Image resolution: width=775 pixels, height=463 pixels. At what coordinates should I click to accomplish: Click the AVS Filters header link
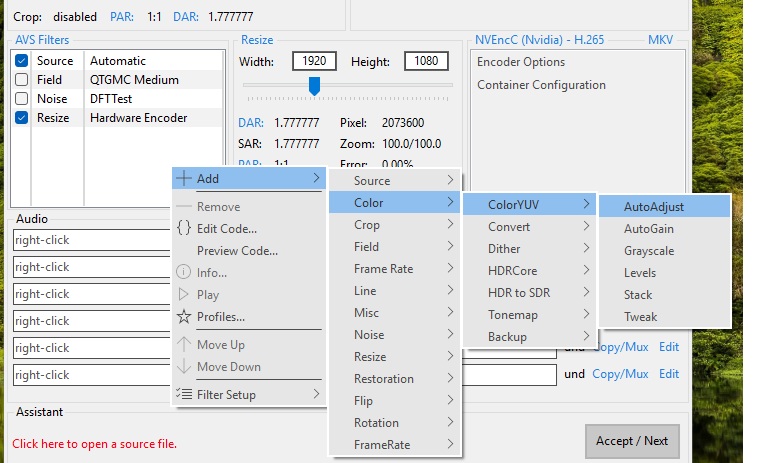[x=42, y=40]
